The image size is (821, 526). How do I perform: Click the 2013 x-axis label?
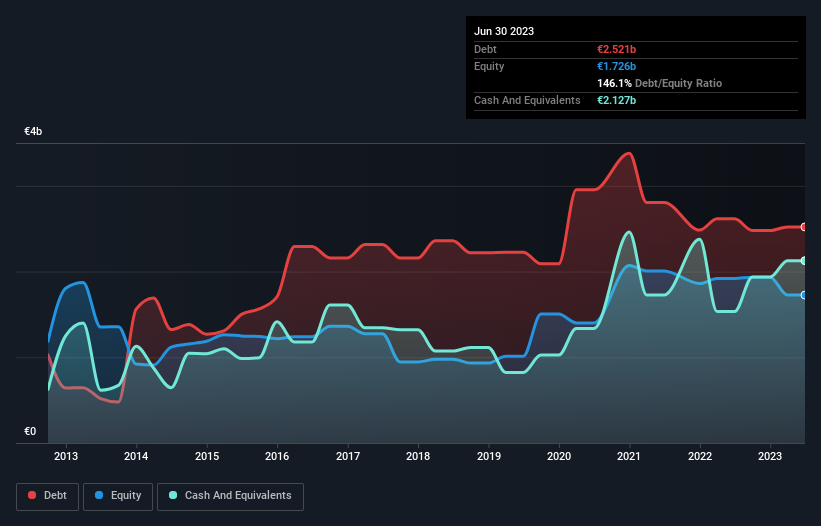pos(66,456)
